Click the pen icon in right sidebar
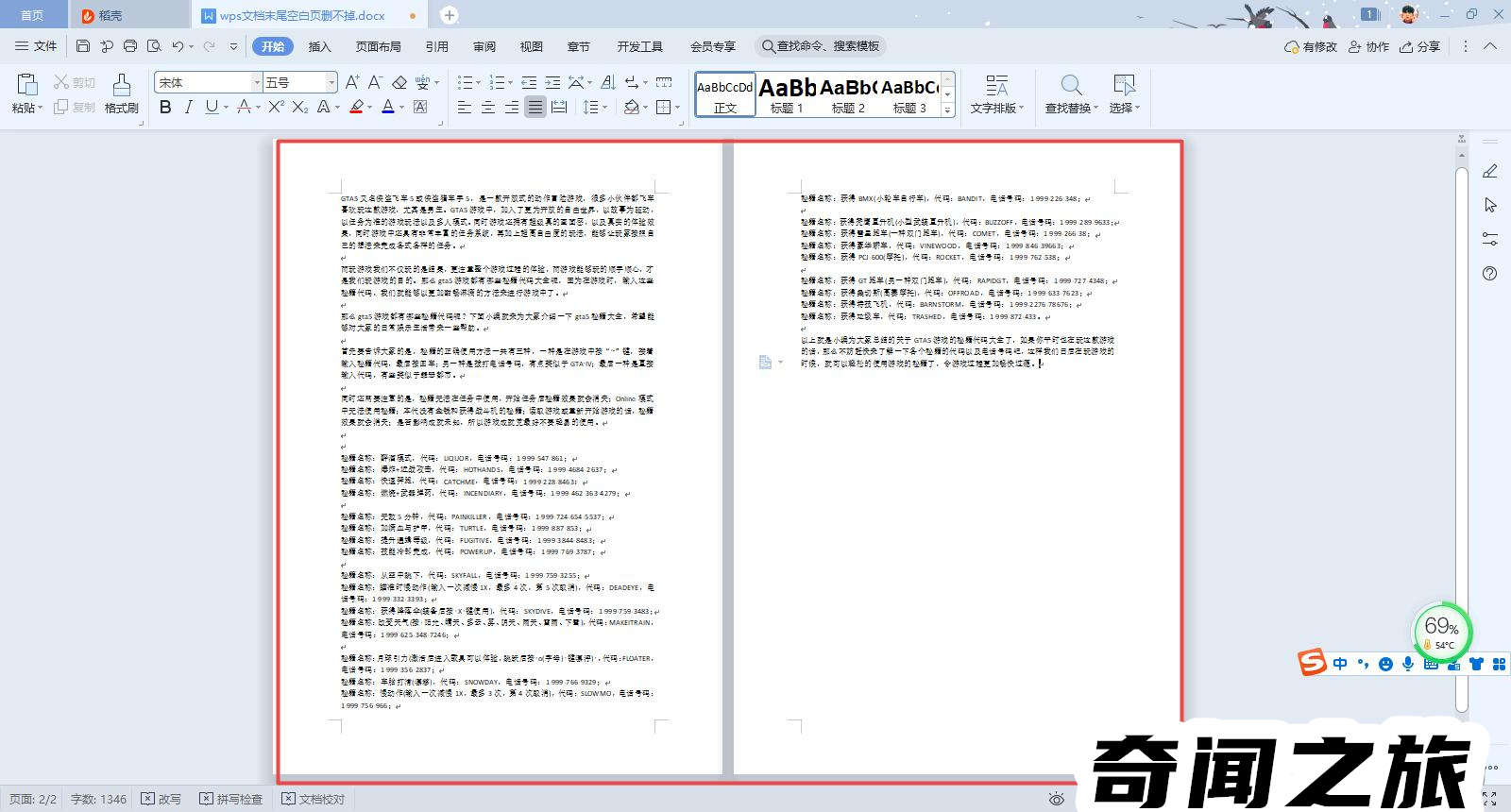1511x812 pixels. click(x=1490, y=171)
